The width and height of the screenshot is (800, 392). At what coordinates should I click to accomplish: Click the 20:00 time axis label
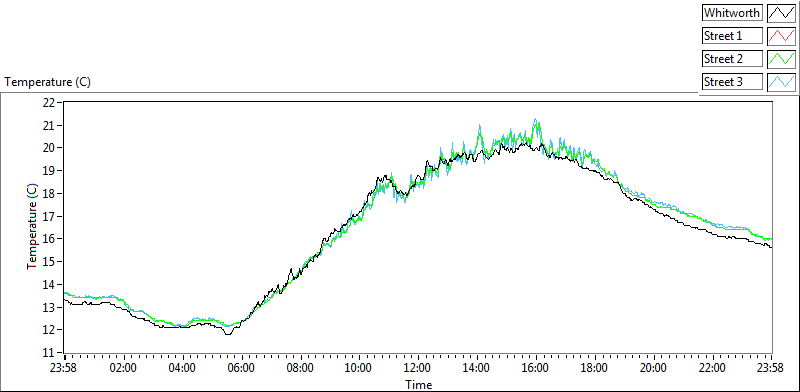click(654, 368)
